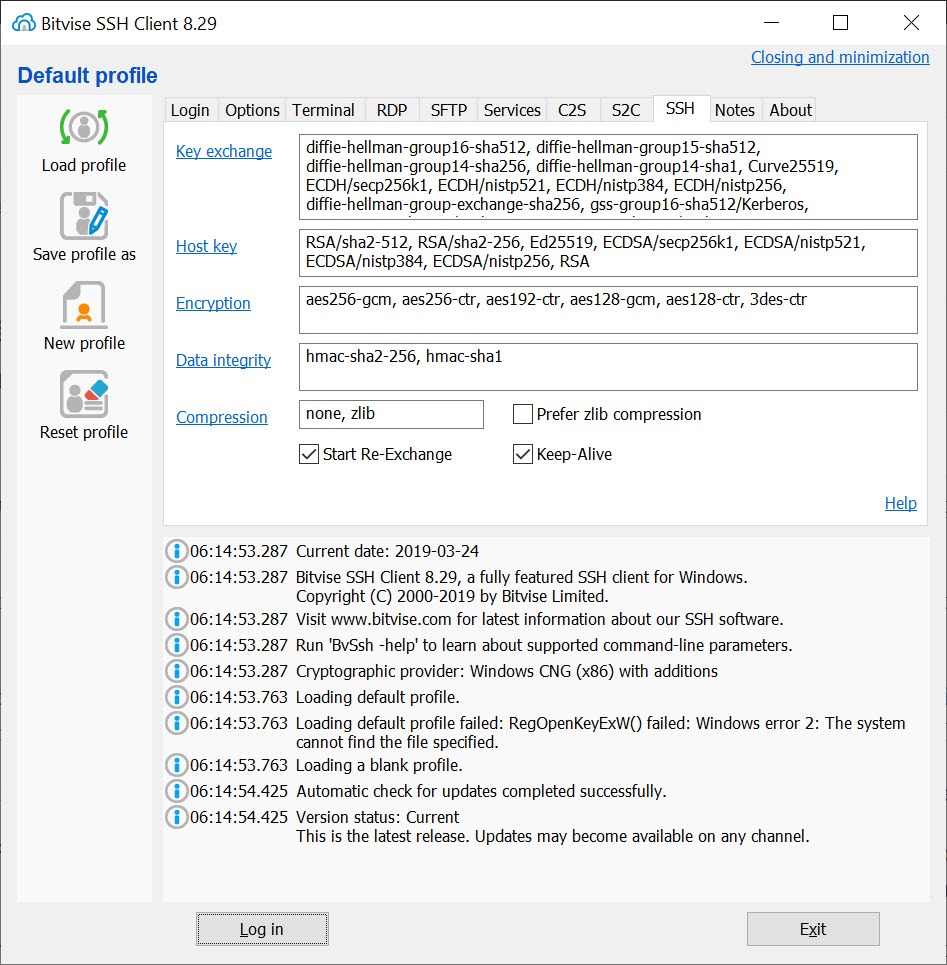Click the info icon beside Cryptographic provider entry

click(x=177, y=671)
